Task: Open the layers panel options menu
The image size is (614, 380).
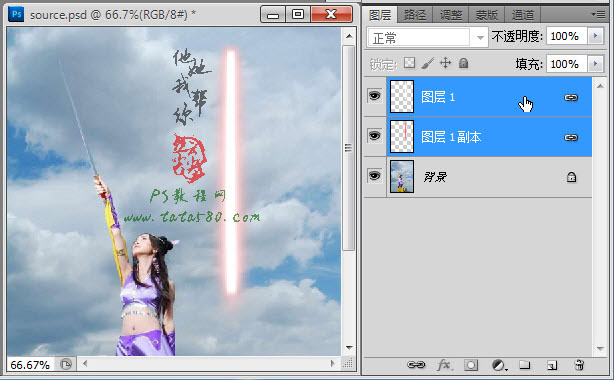Action: tap(598, 14)
